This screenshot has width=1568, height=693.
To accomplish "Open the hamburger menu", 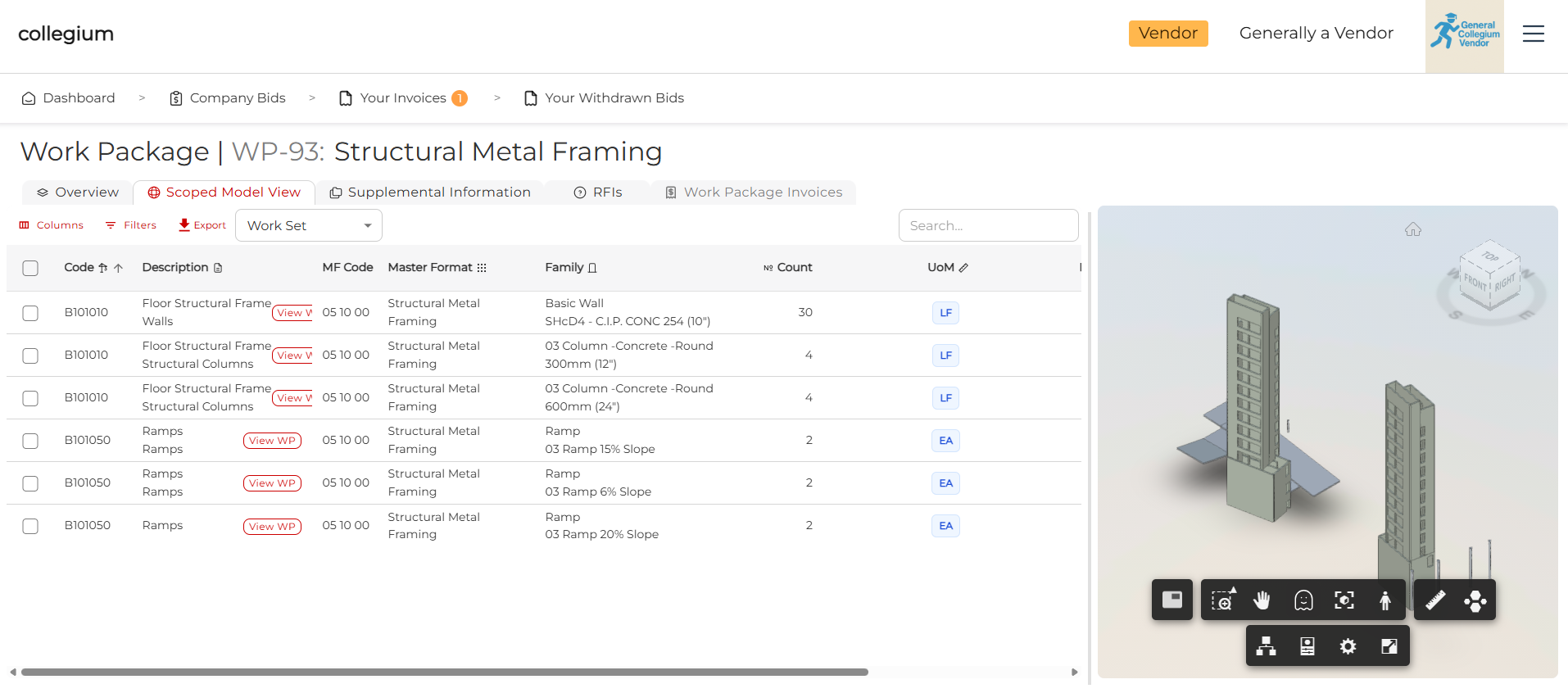I will click(x=1534, y=34).
